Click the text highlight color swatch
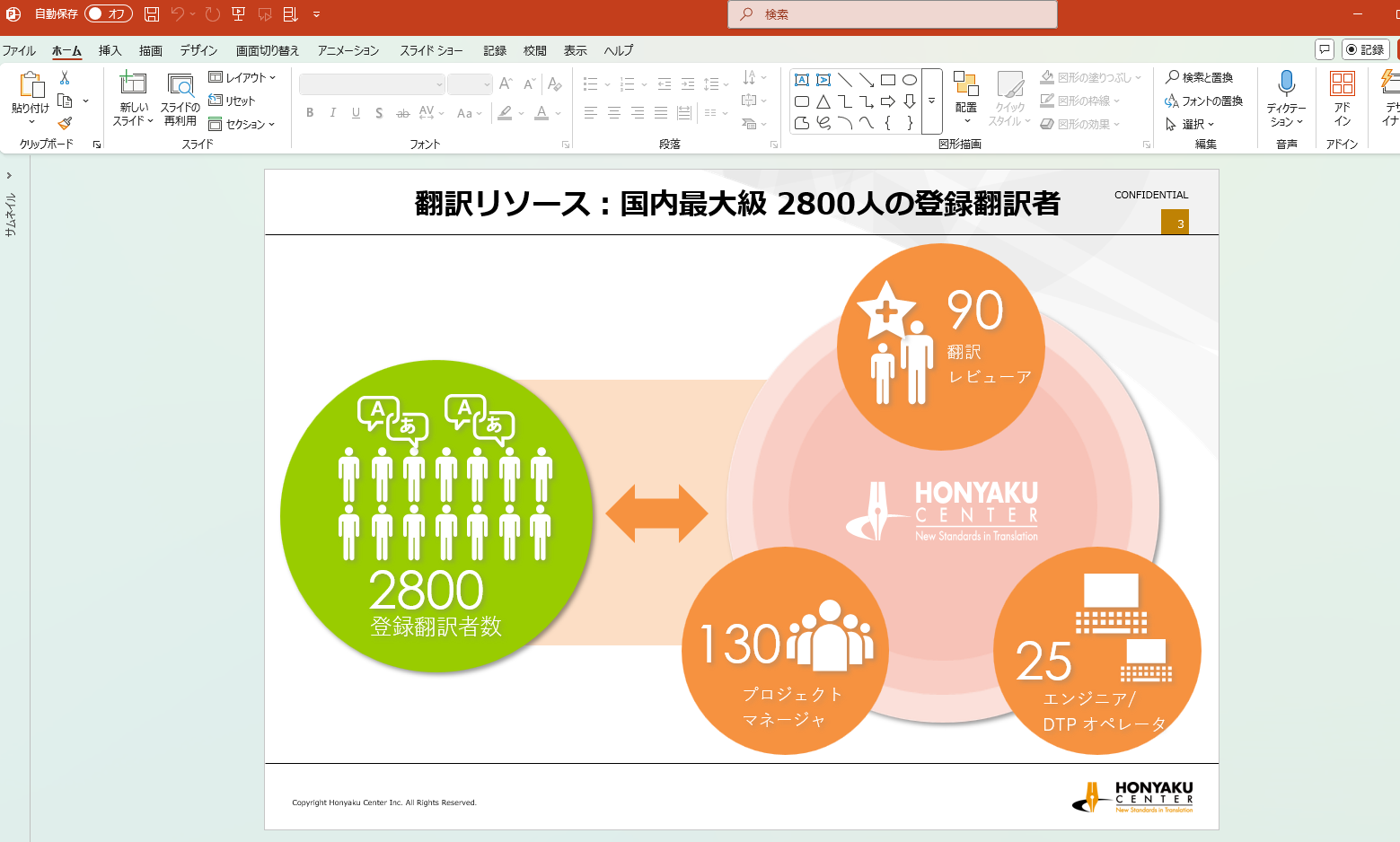Viewport: 1400px width, 842px height. coord(506,112)
